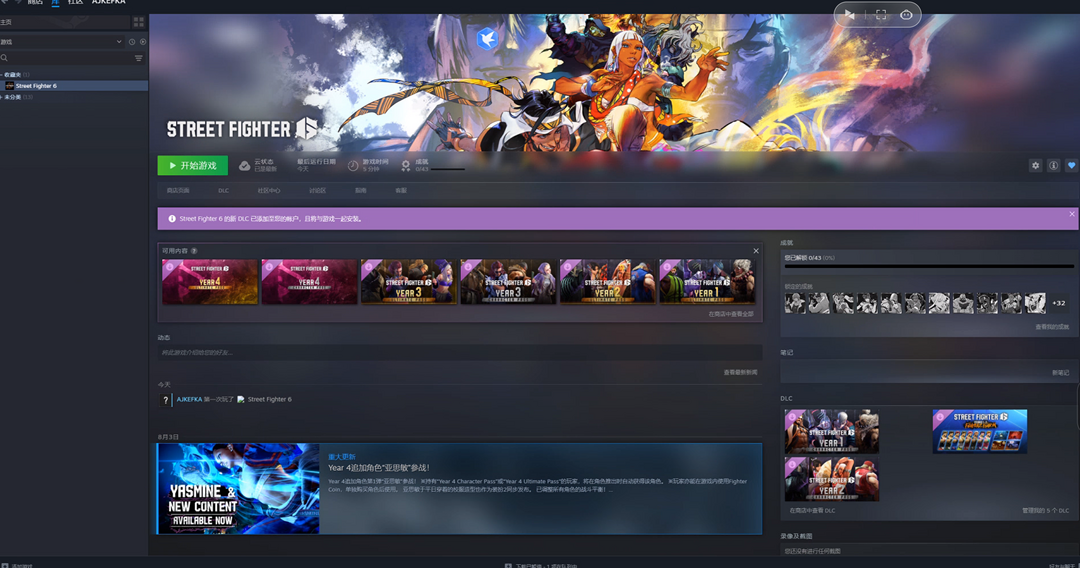Click the rightmost round icon in overlay toolbar
The width and height of the screenshot is (1080, 568).
tap(906, 14)
